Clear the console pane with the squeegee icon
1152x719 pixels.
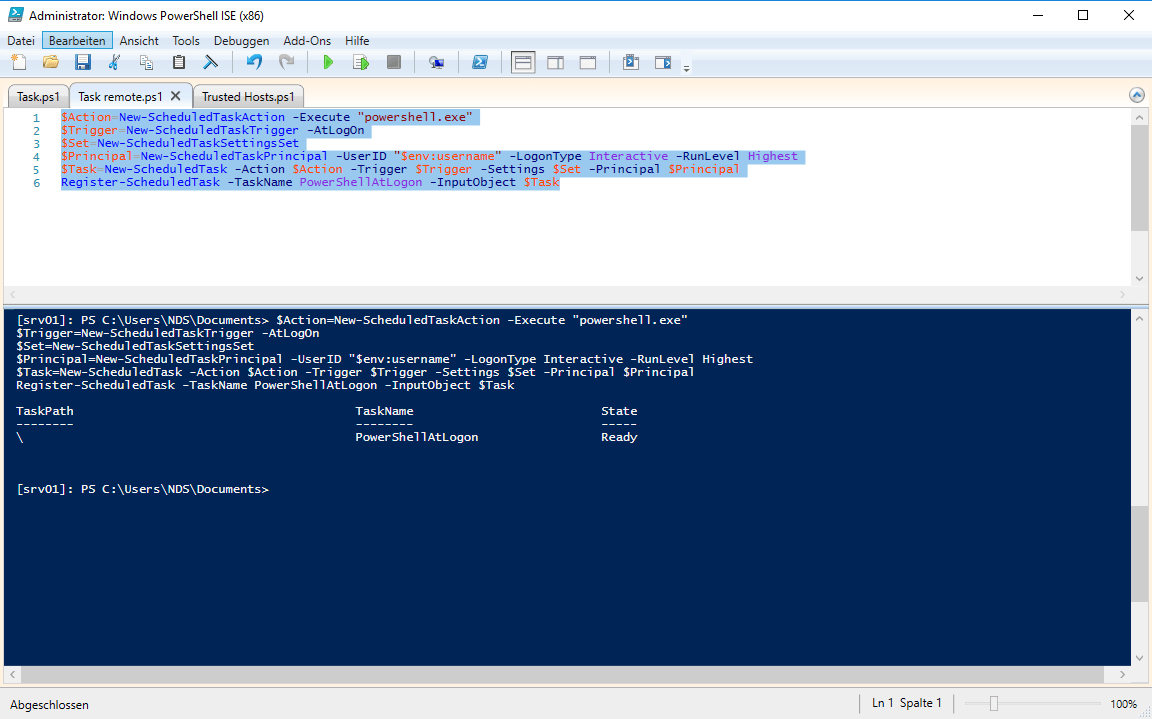coord(211,63)
